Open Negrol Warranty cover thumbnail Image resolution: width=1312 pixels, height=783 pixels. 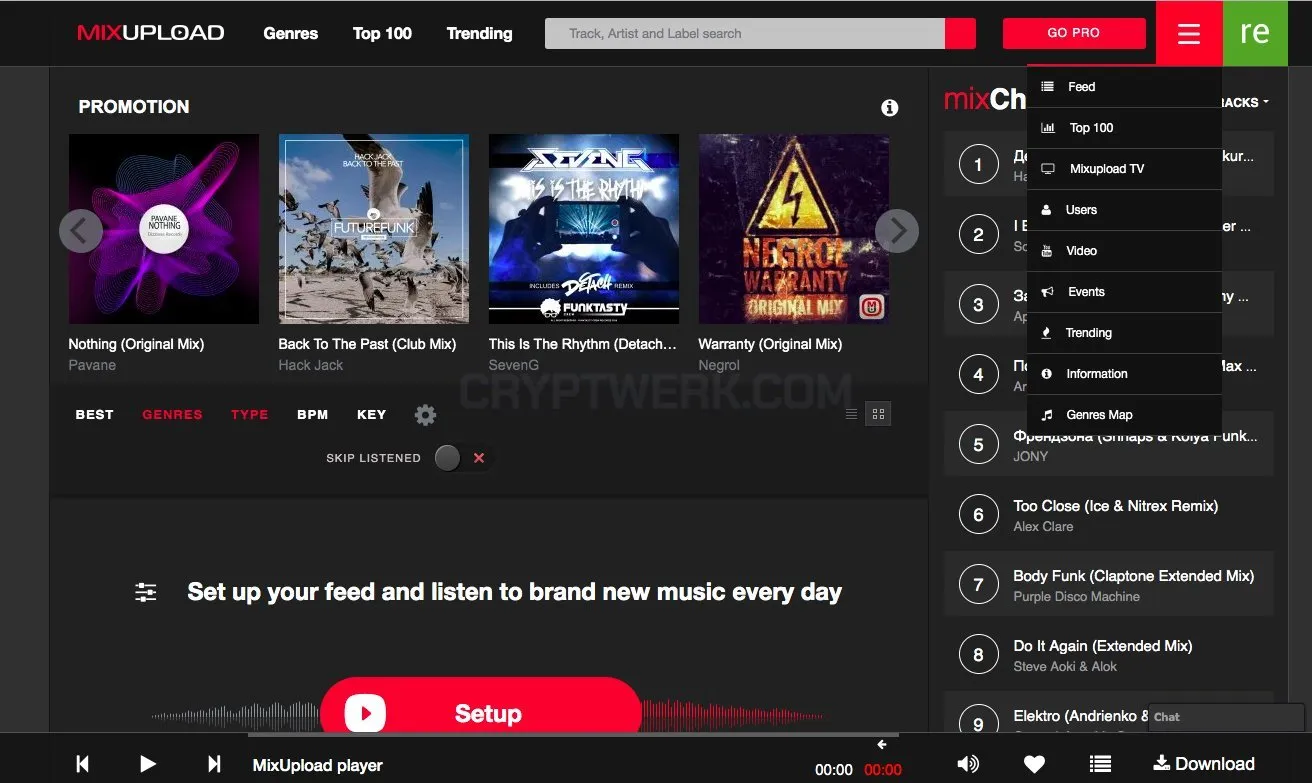click(x=794, y=229)
